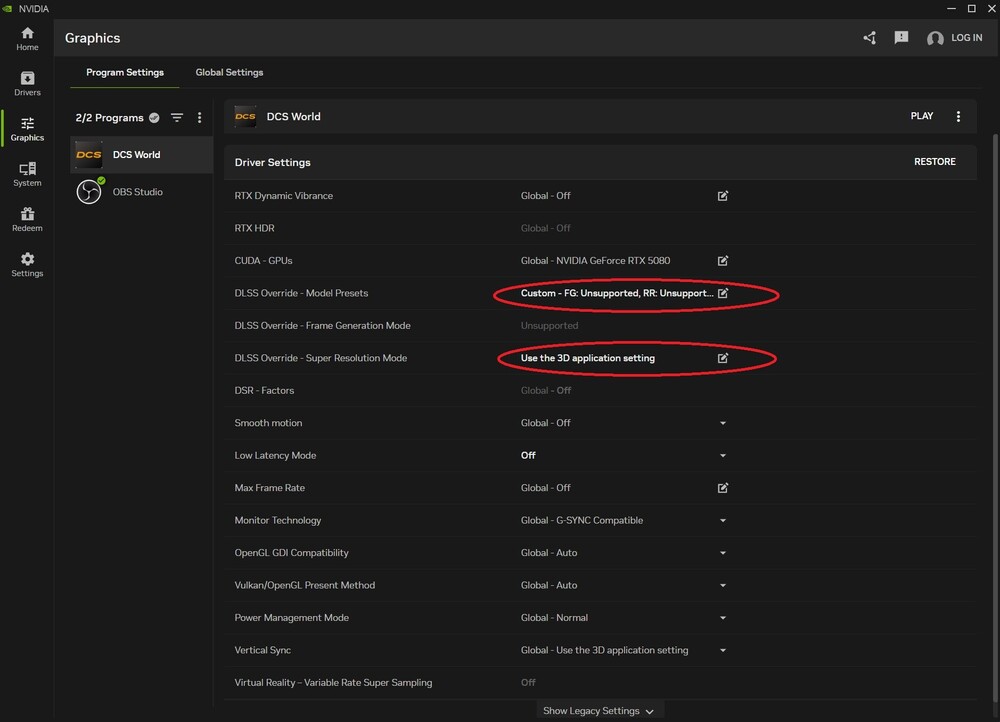Select the Program Settings tab

pyautogui.click(x=125, y=73)
